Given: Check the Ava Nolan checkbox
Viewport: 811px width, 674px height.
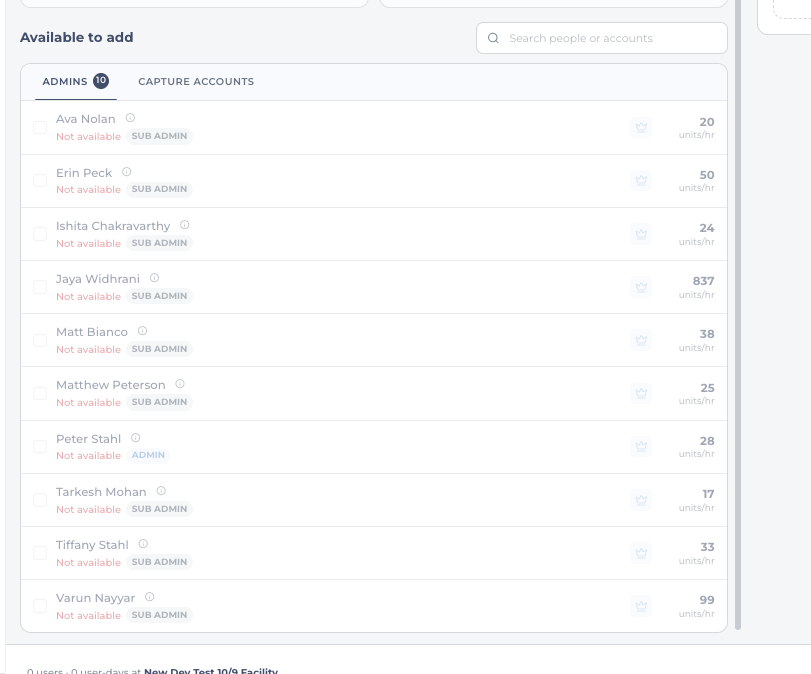Looking at the screenshot, I should tap(40, 127).
